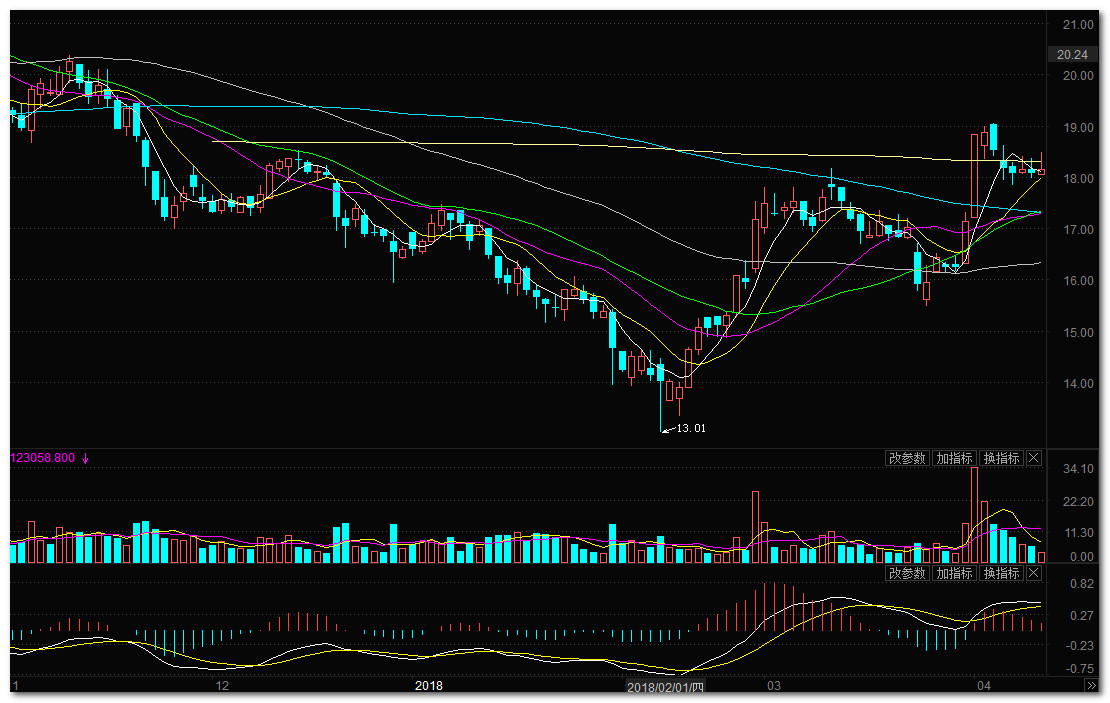1110x703 pixels.
Task: Click 加指标 in the volume panel
Action: tap(954, 458)
